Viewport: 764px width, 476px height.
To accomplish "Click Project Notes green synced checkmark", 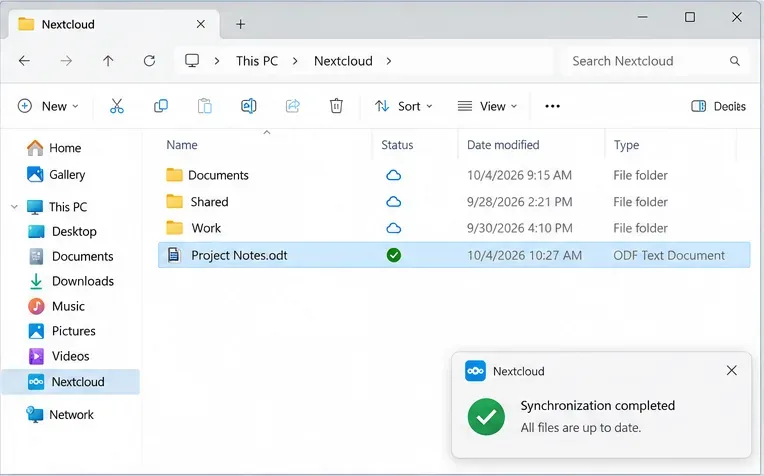I will pos(394,255).
